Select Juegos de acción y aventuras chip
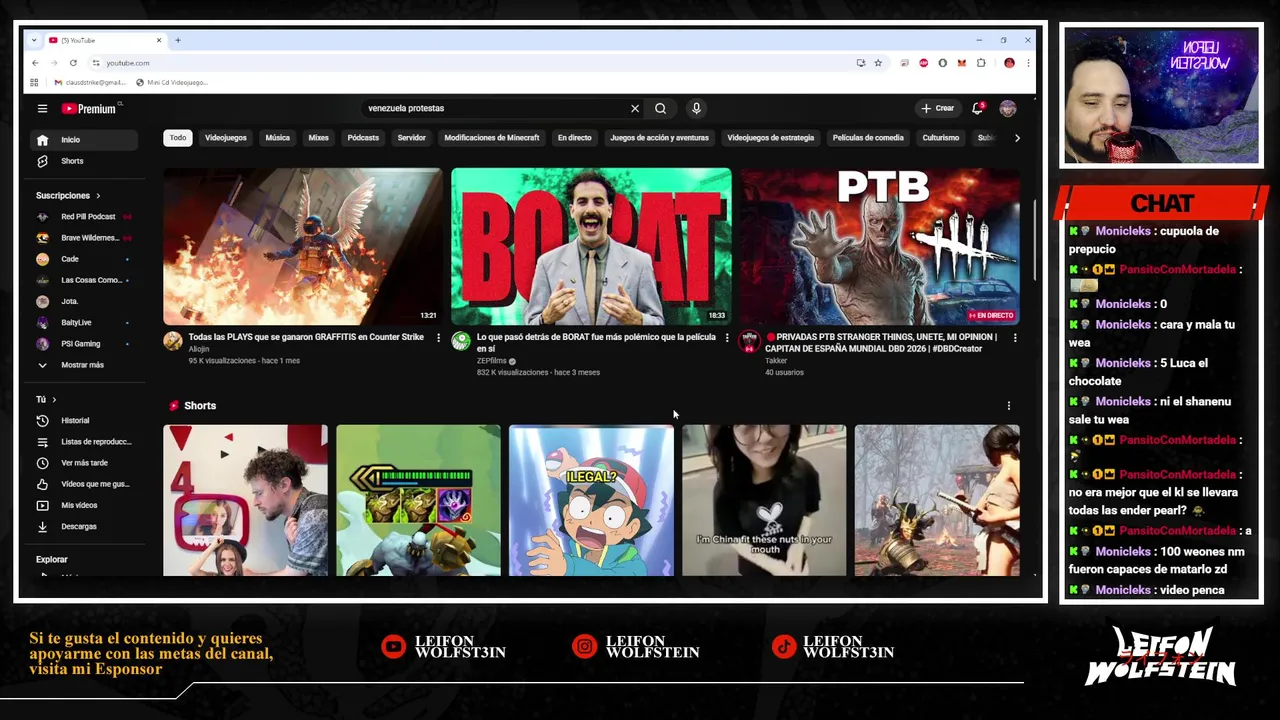Viewport: 1280px width, 720px height. point(660,138)
